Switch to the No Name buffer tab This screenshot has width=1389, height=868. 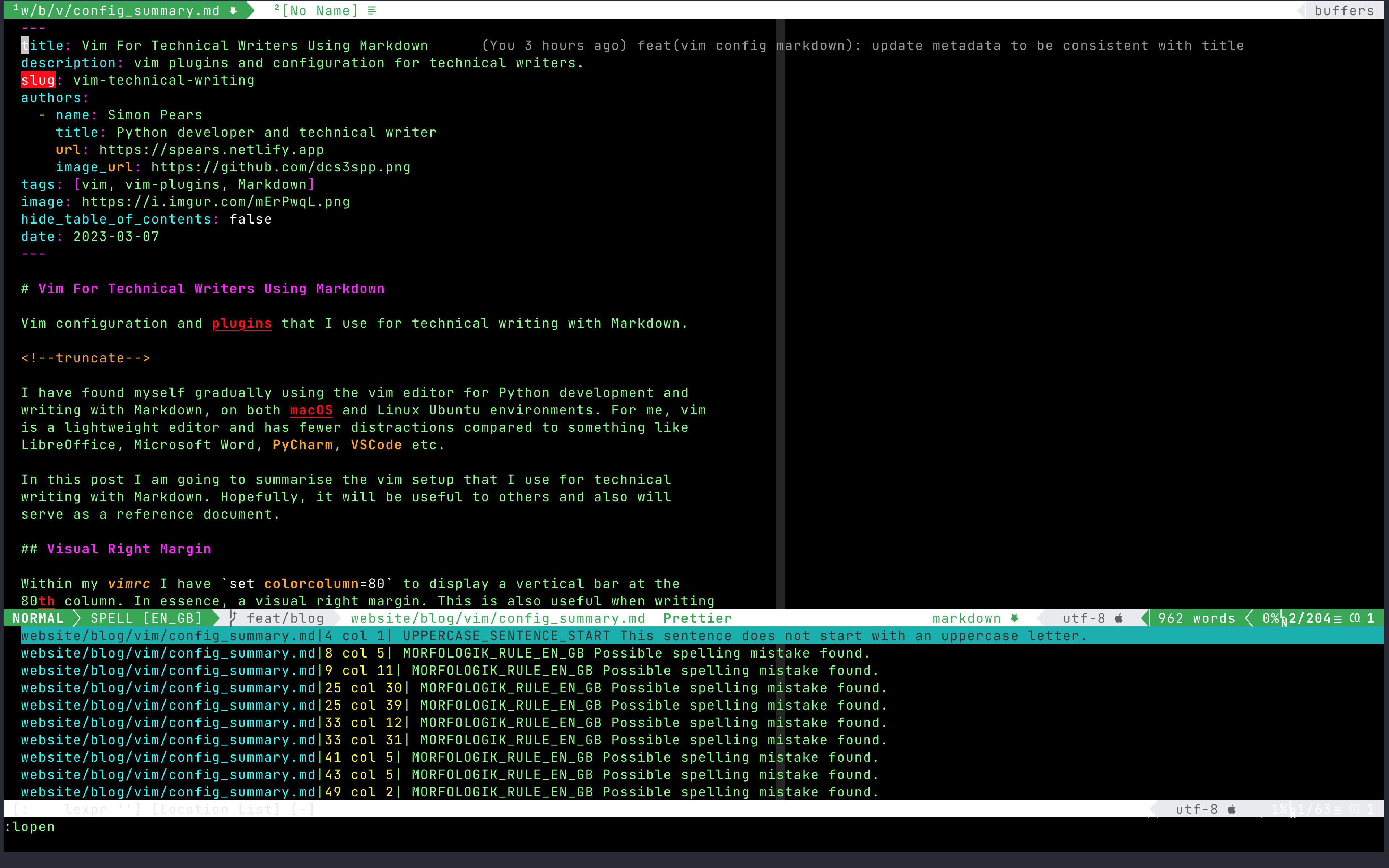(320, 10)
